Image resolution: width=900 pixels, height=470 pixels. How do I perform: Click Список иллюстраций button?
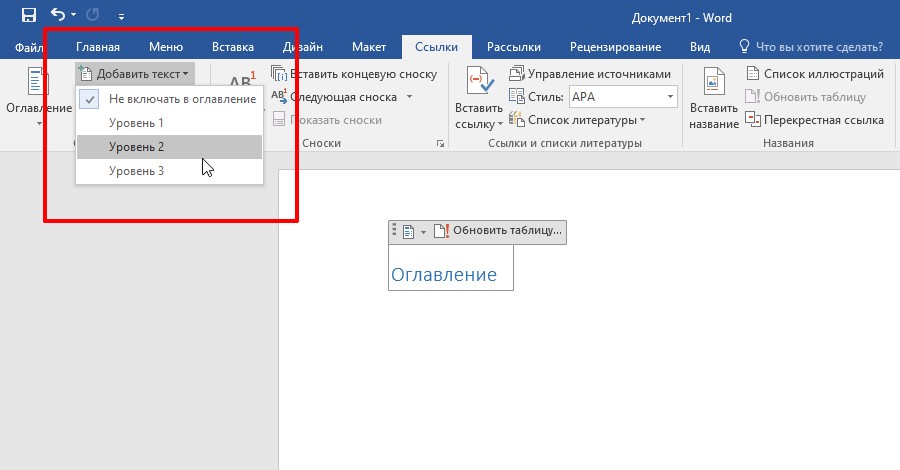point(814,74)
